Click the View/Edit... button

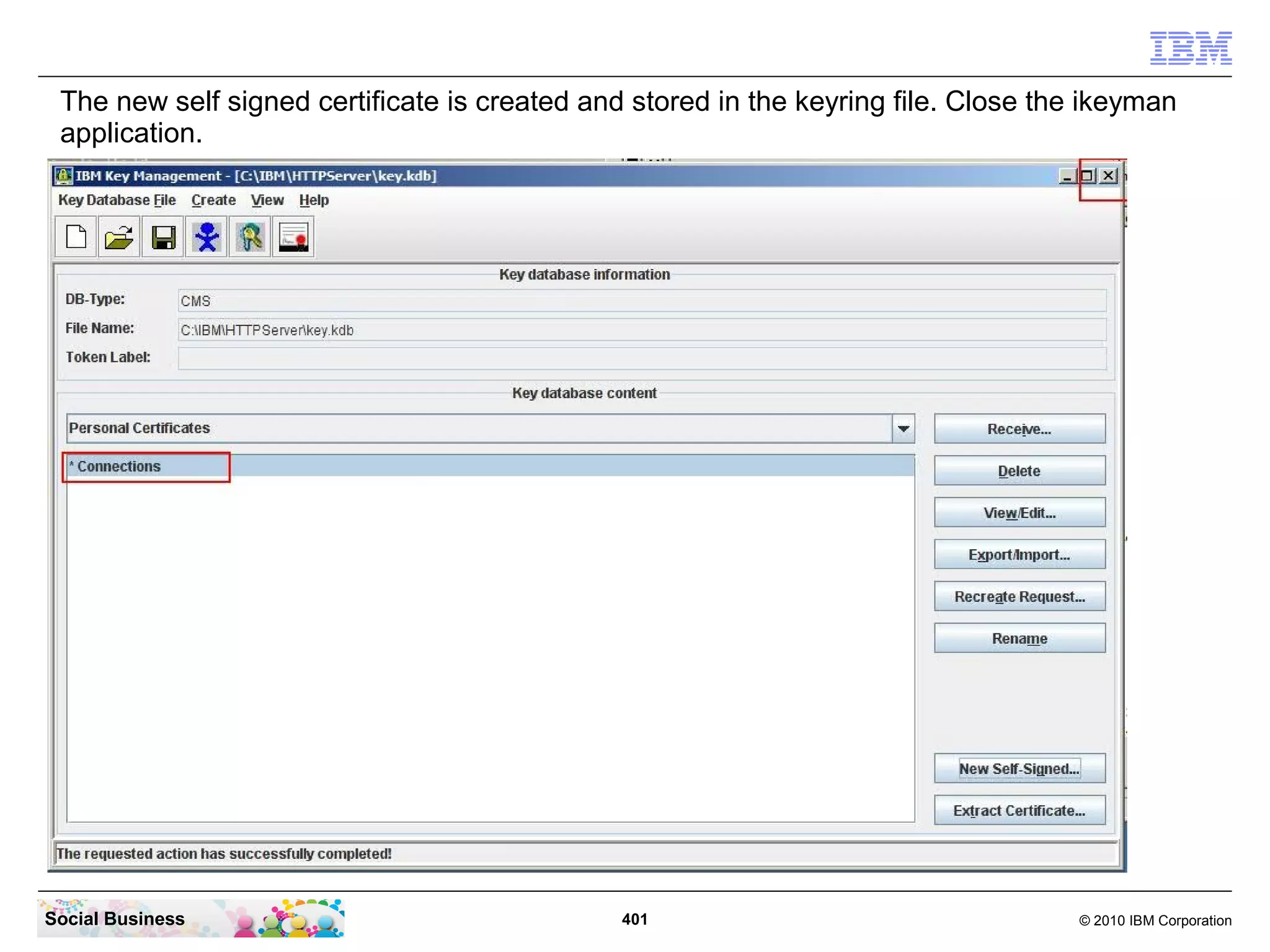(1019, 513)
